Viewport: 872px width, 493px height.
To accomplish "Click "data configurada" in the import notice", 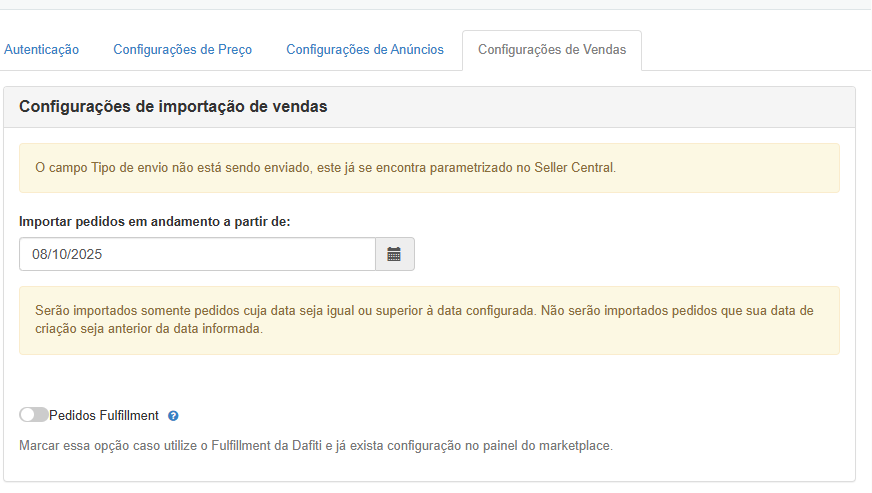I will (482, 311).
